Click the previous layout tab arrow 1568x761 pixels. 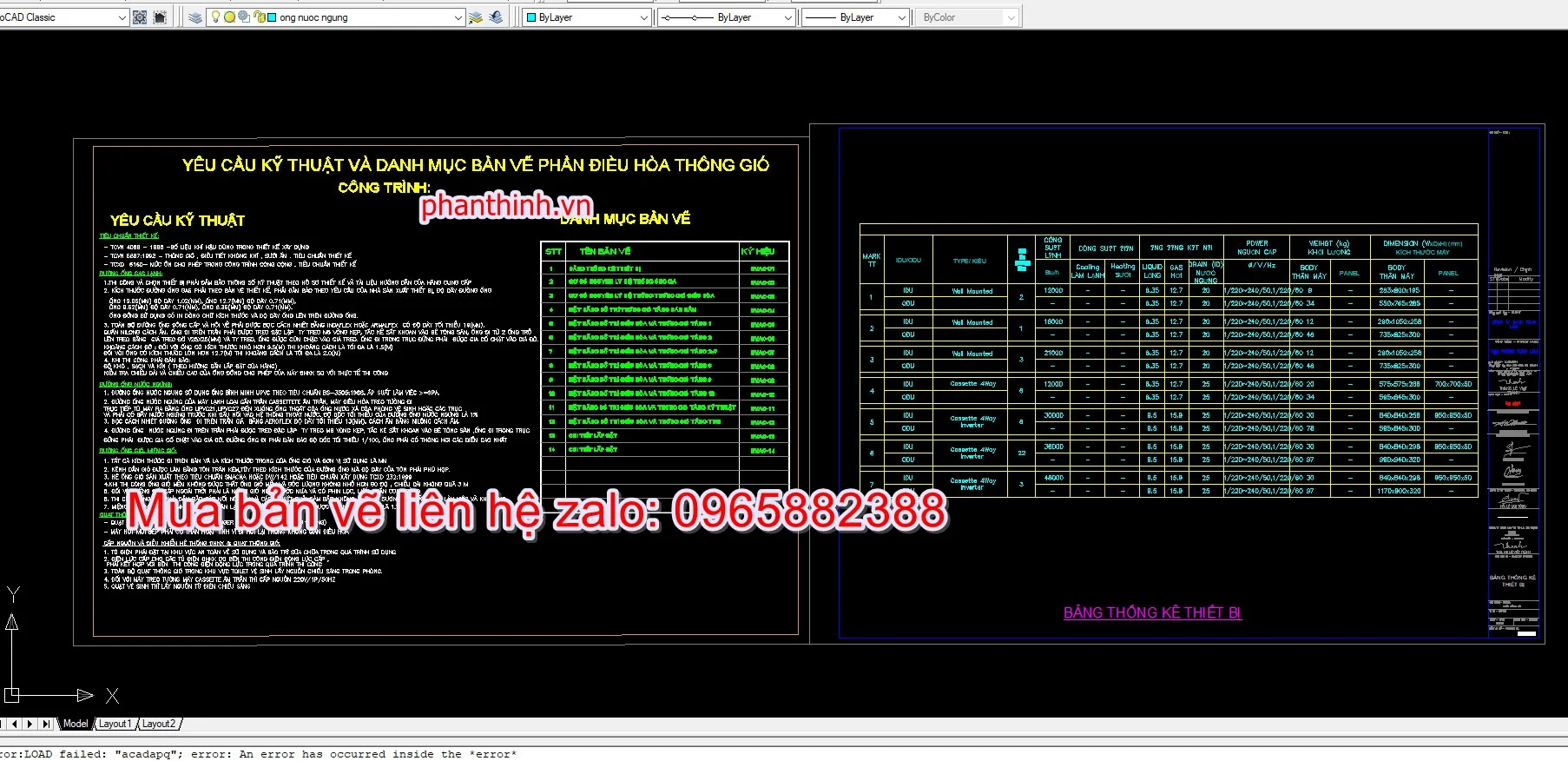pos(15,724)
